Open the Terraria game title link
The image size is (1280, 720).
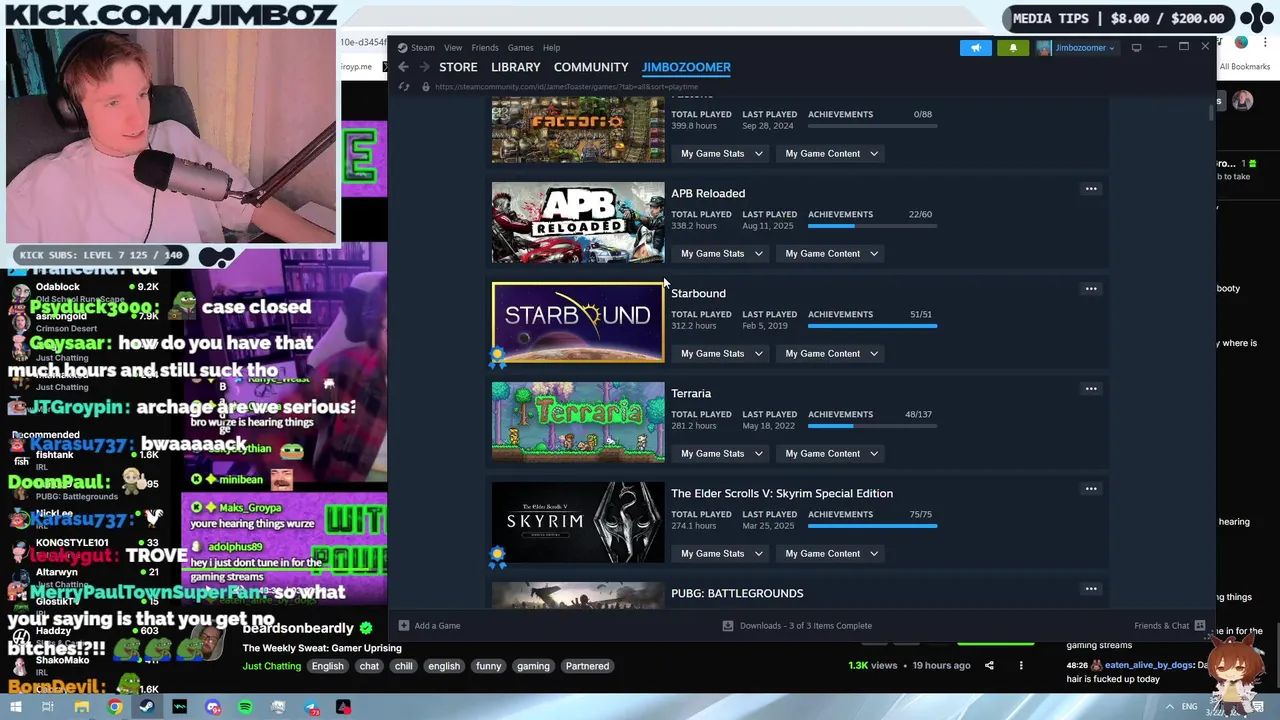[x=691, y=393]
